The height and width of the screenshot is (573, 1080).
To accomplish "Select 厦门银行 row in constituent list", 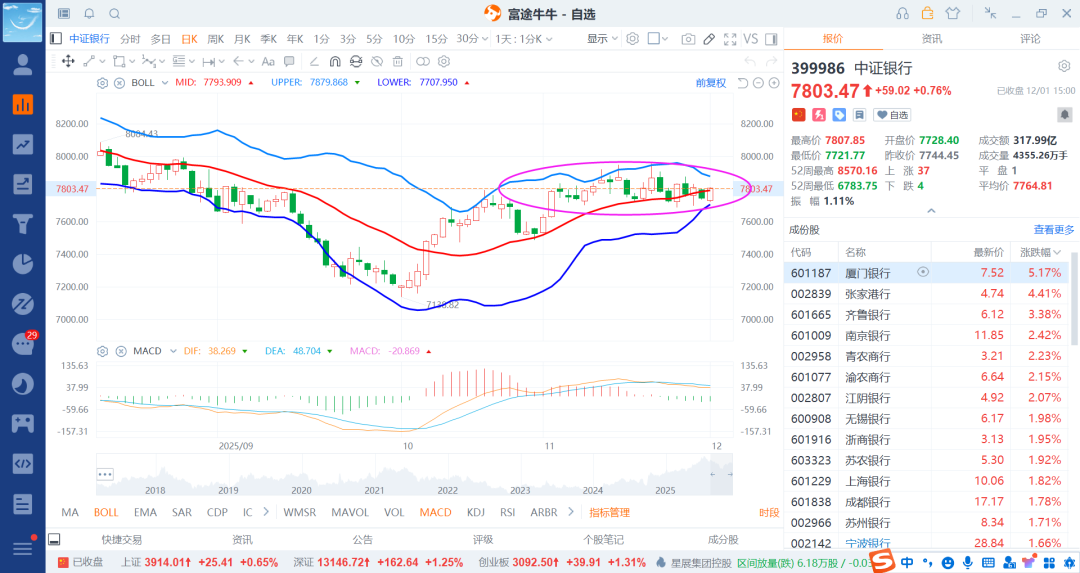I will (x=866, y=272).
